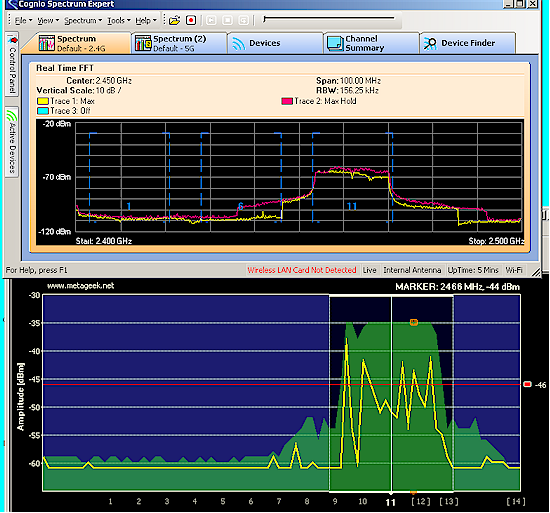This screenshot has height=513, width=550.
Task: Click the Cognio Spectrum Expert title bar icon
Action: point(12,4)
